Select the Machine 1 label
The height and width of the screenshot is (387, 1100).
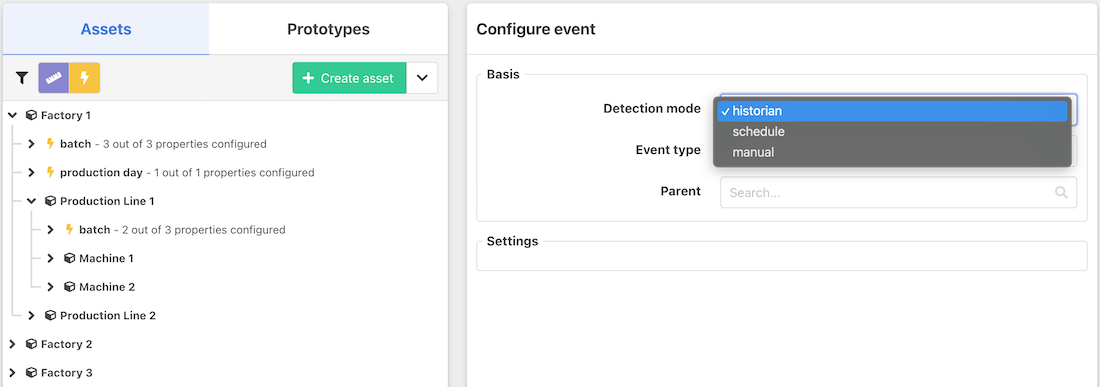pos(107,259)
